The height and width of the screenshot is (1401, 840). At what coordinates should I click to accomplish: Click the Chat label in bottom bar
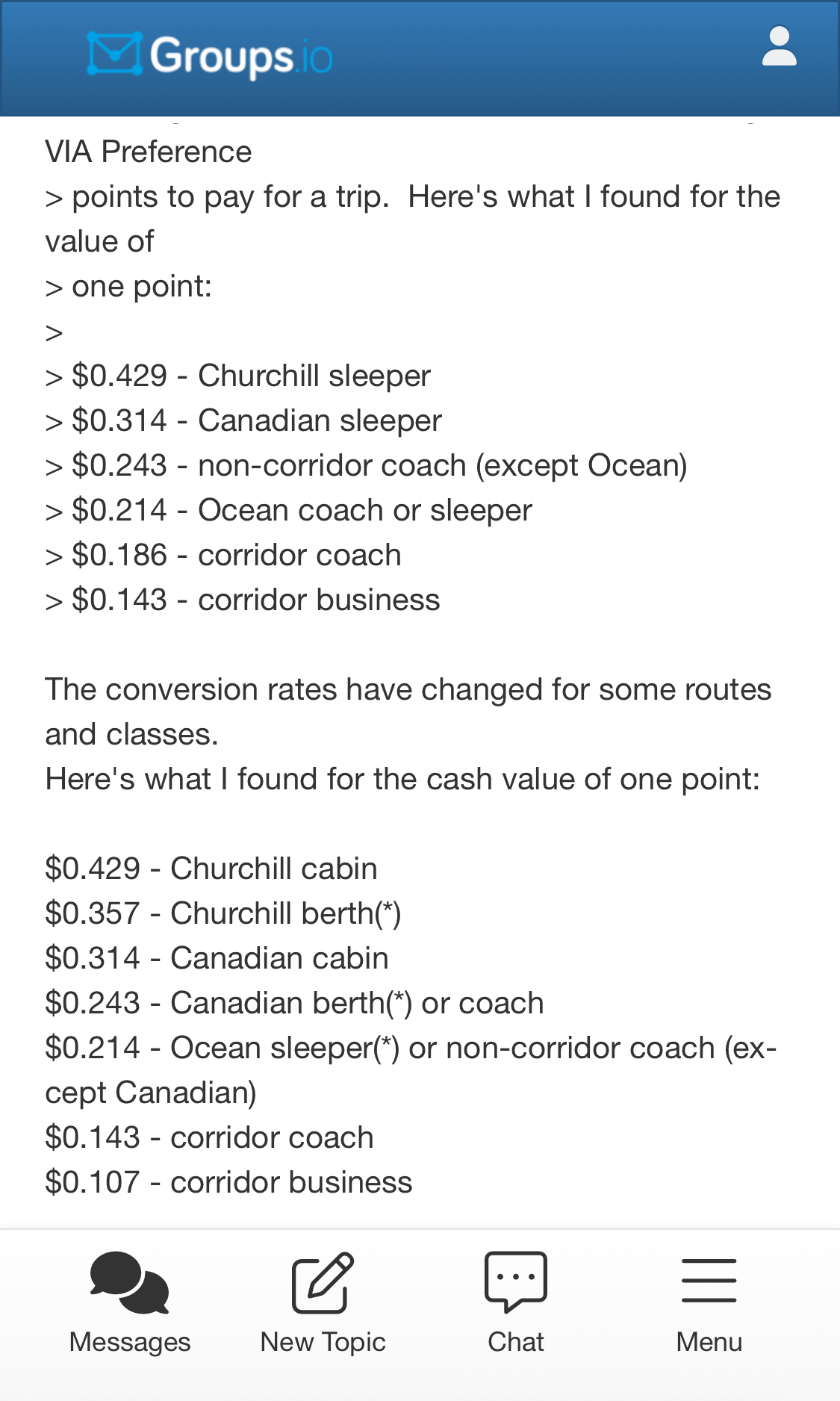[x=515, y=1342]
